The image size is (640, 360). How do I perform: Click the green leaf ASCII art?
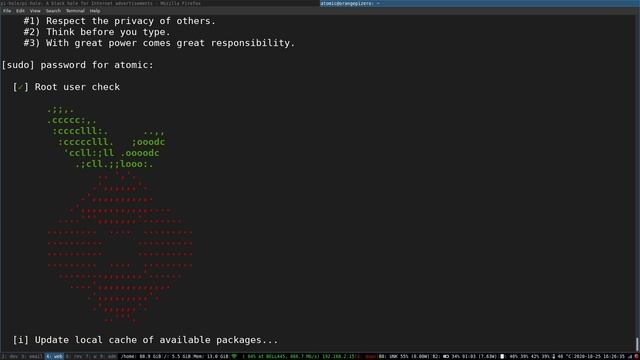pos(106,137)
